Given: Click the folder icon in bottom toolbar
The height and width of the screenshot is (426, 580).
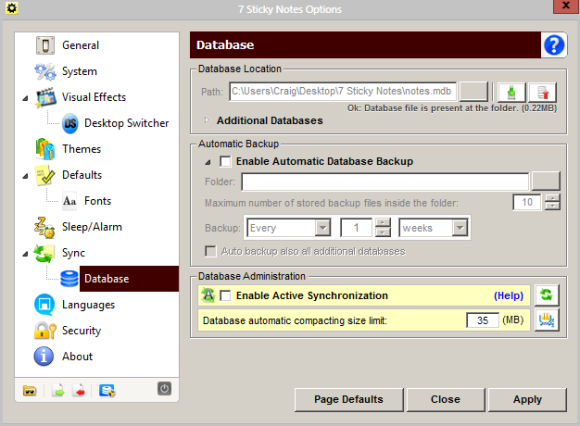Looking at the screenshot, I should 30,390.
